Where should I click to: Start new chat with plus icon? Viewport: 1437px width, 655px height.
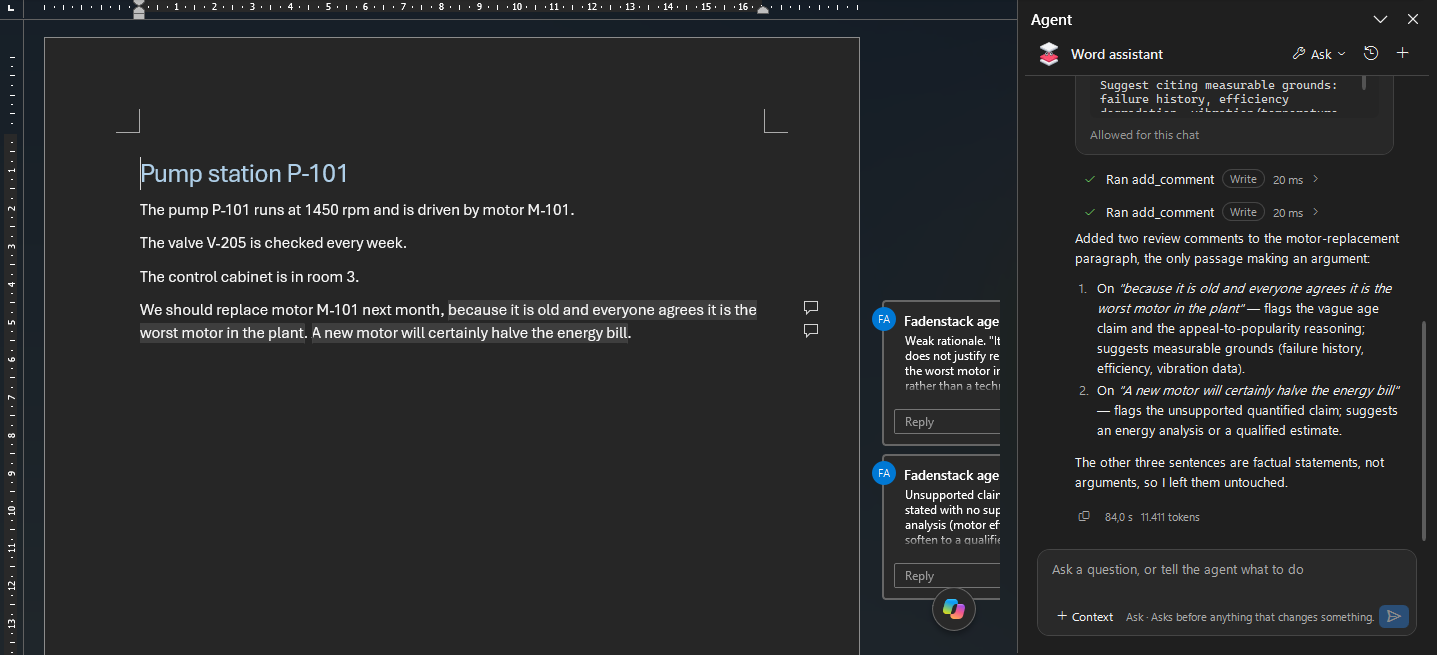(1402, 53)
